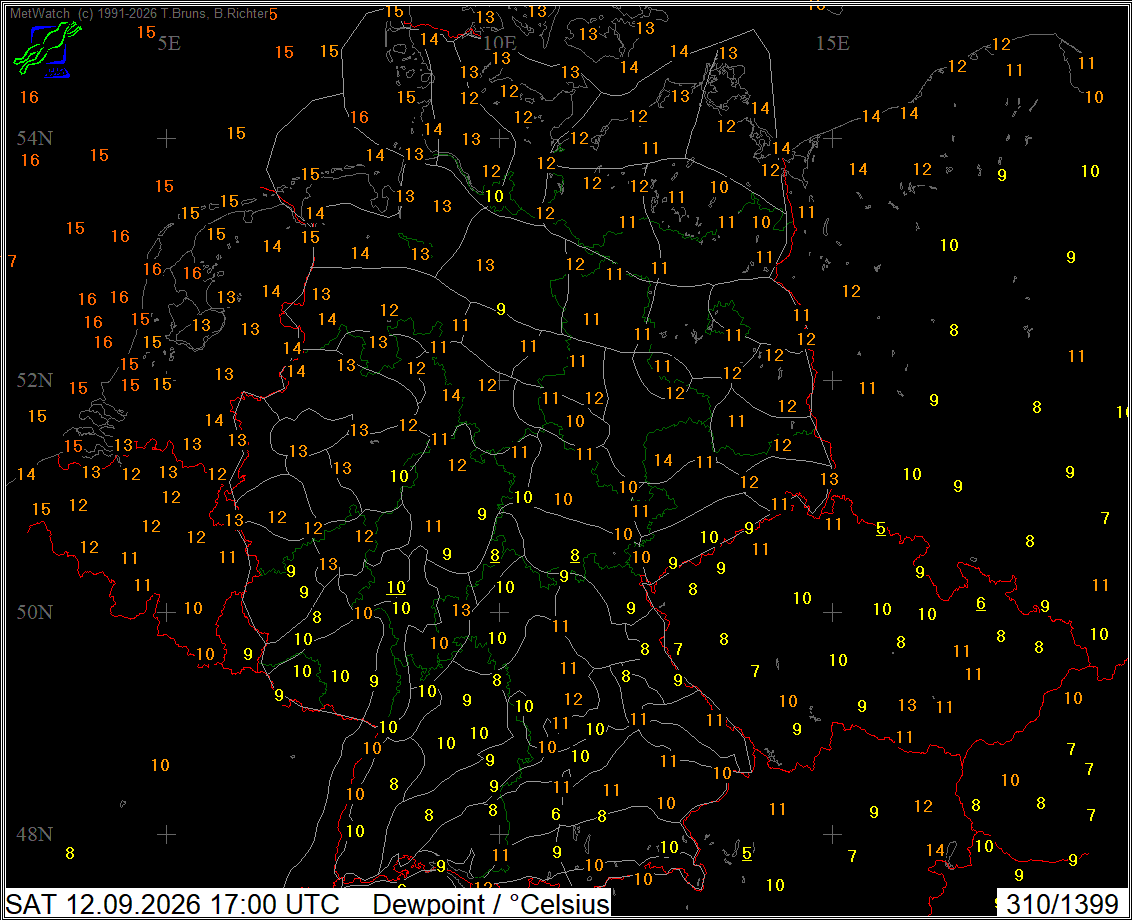
Task: Click the 52N latitude label
Action: (35, 380)
